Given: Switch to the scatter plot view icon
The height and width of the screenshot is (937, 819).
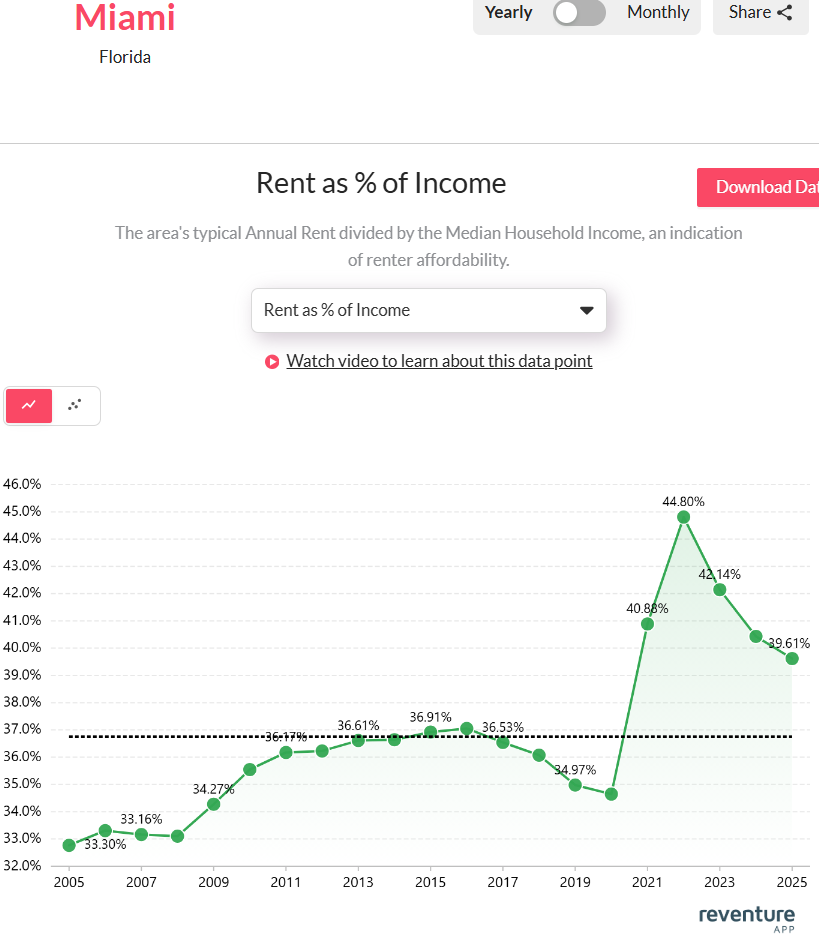Looking at the screenshot, I should click(74, 406).
